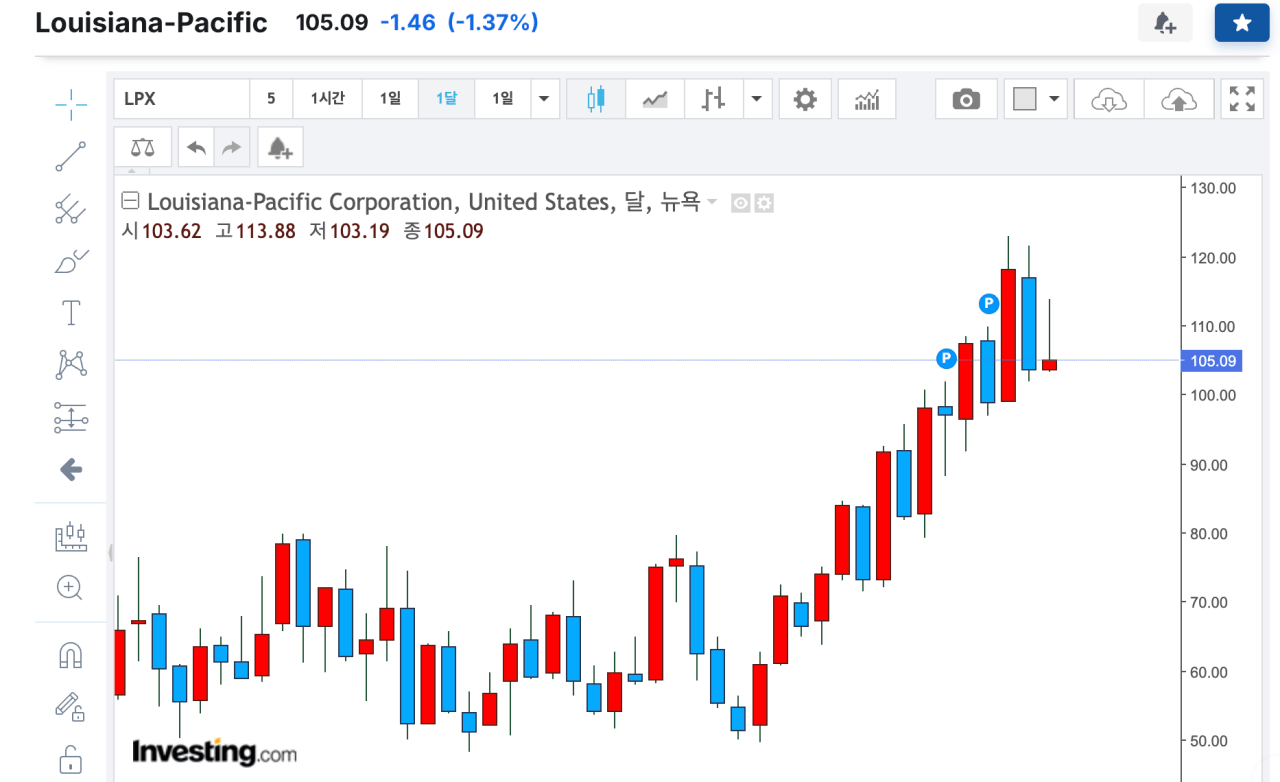Open the compare symbols scales icon
1280x782 pixels.
pos(143,148)
